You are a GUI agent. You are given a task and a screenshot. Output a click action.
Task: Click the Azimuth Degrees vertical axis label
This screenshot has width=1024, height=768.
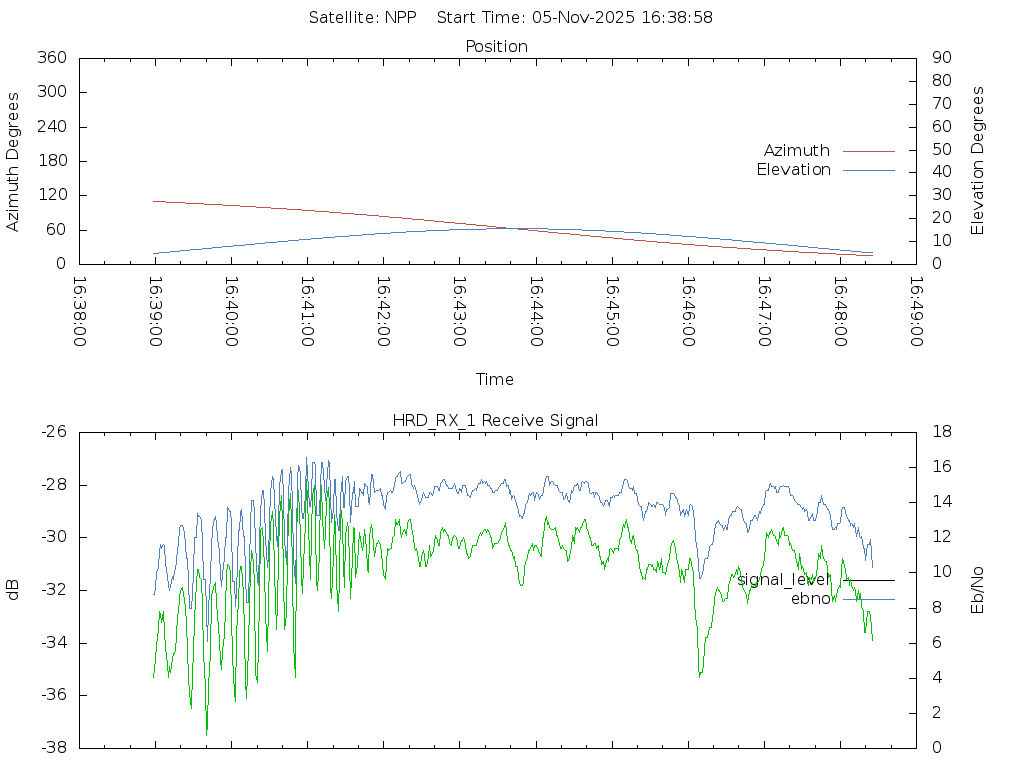pos(14,161)
